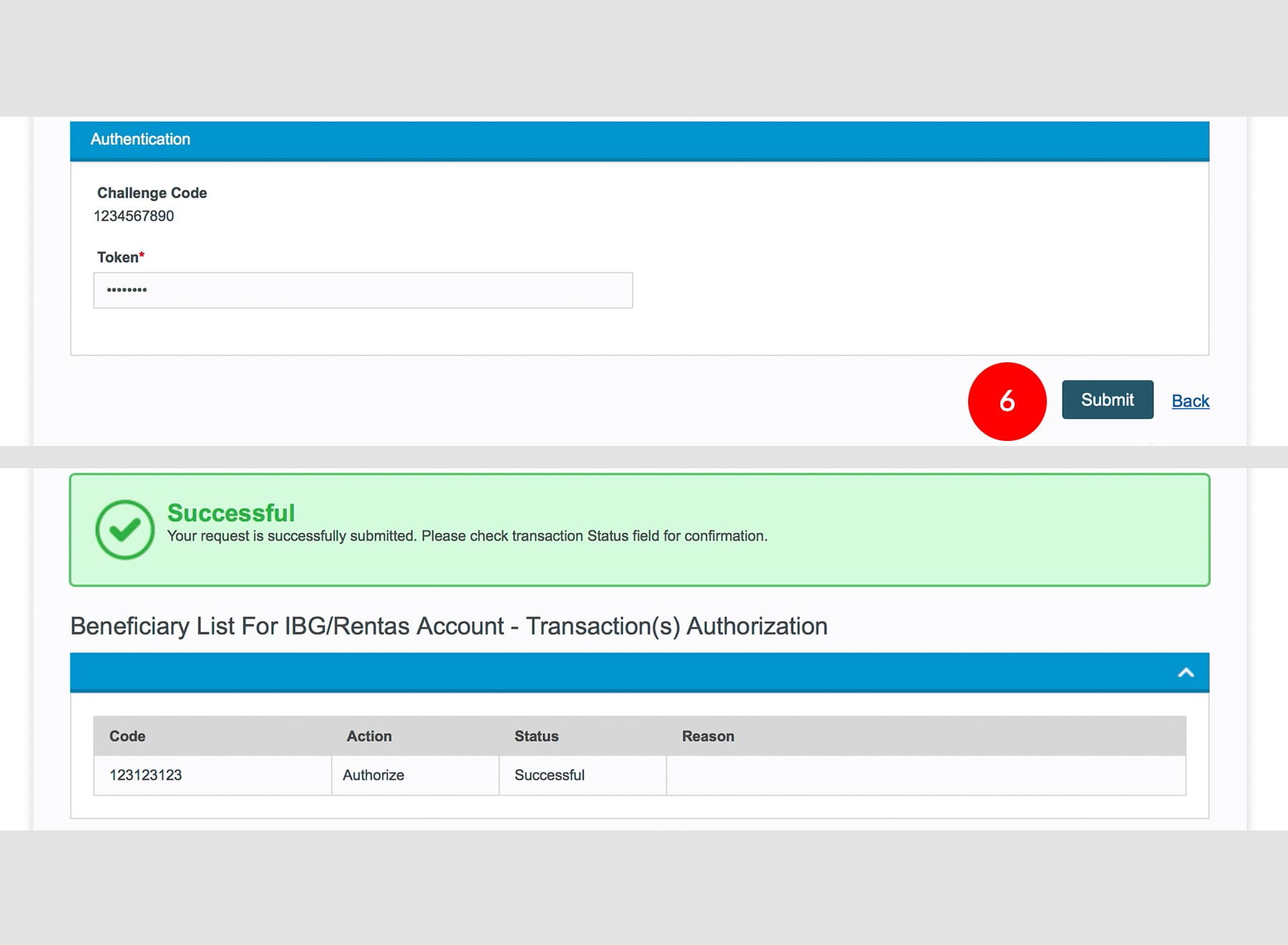
Task: Click the Reason column header
Action: (x=708, y=736)
